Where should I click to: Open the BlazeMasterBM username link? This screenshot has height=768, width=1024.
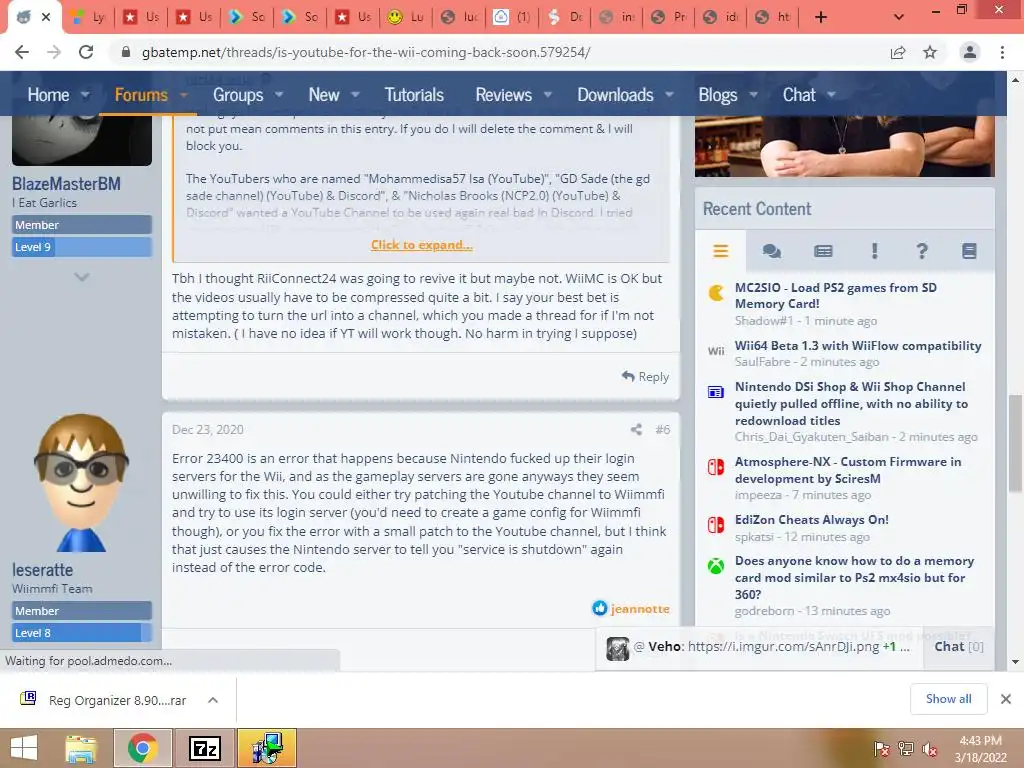[x=66, y=184]
